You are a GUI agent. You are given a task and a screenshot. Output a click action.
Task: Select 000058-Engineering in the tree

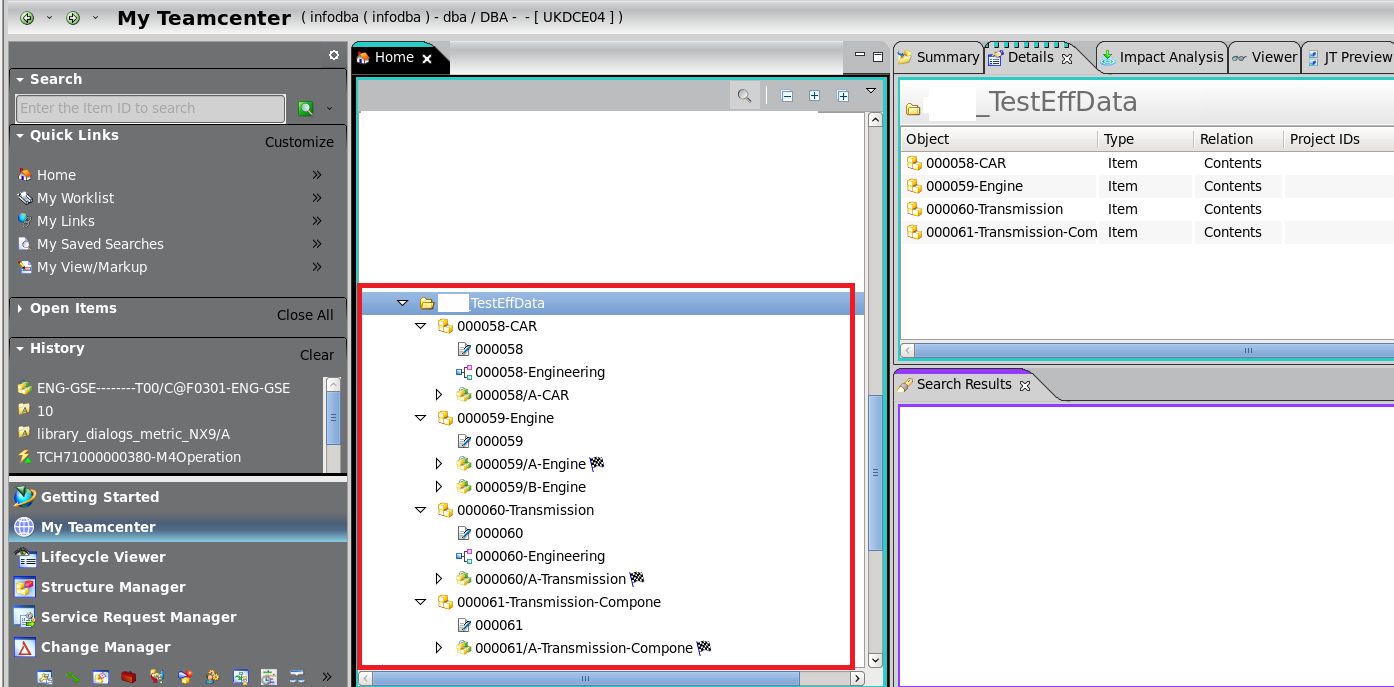[540, 372]
